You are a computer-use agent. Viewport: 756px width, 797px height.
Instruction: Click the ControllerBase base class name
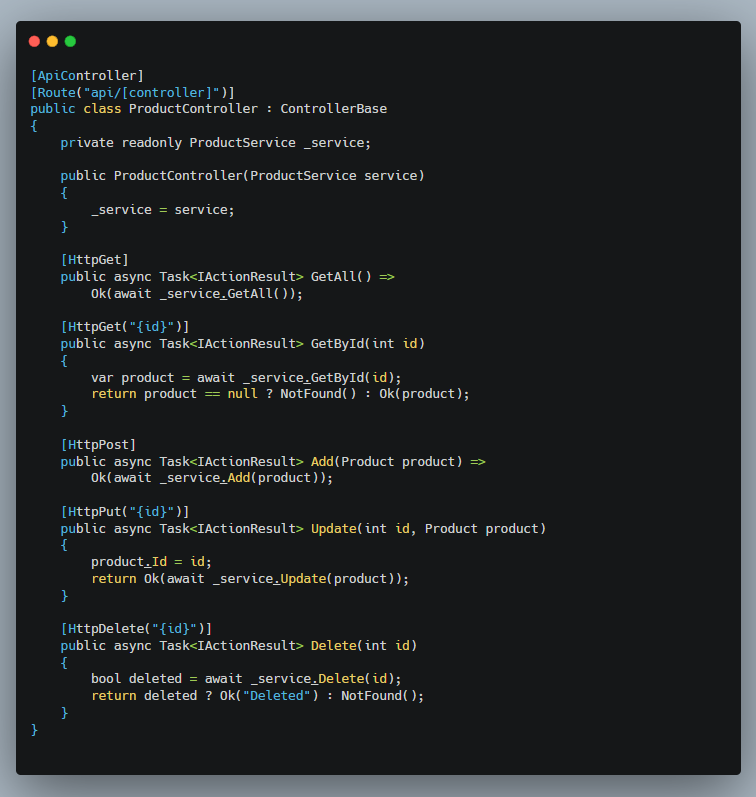[x=334, y=109]
